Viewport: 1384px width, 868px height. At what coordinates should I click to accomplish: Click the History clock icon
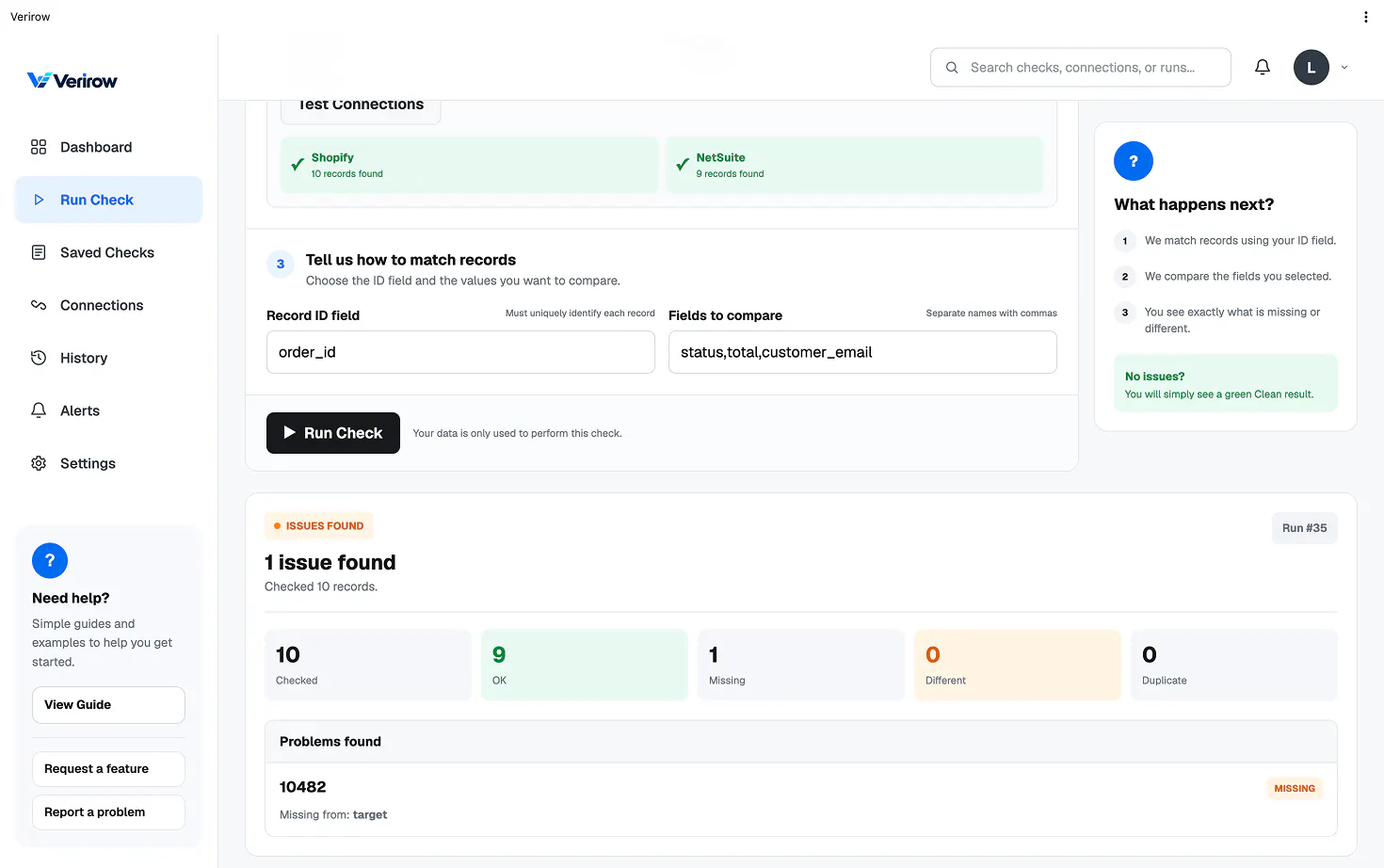[39, 358]
